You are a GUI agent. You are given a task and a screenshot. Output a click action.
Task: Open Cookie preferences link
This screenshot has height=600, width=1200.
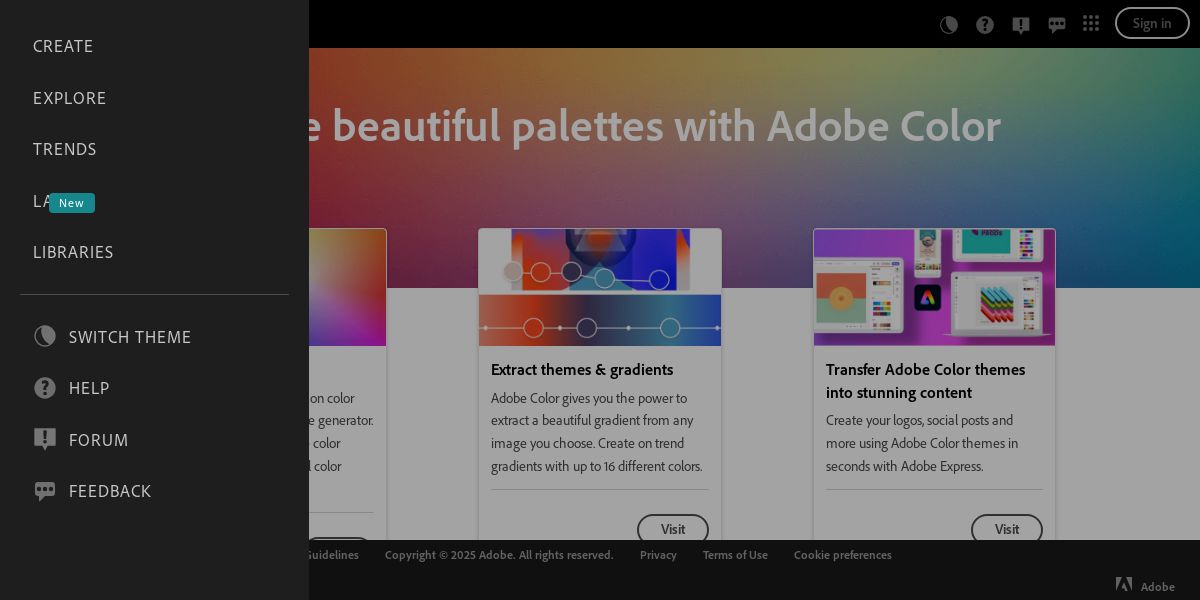[x=843, y=555]
